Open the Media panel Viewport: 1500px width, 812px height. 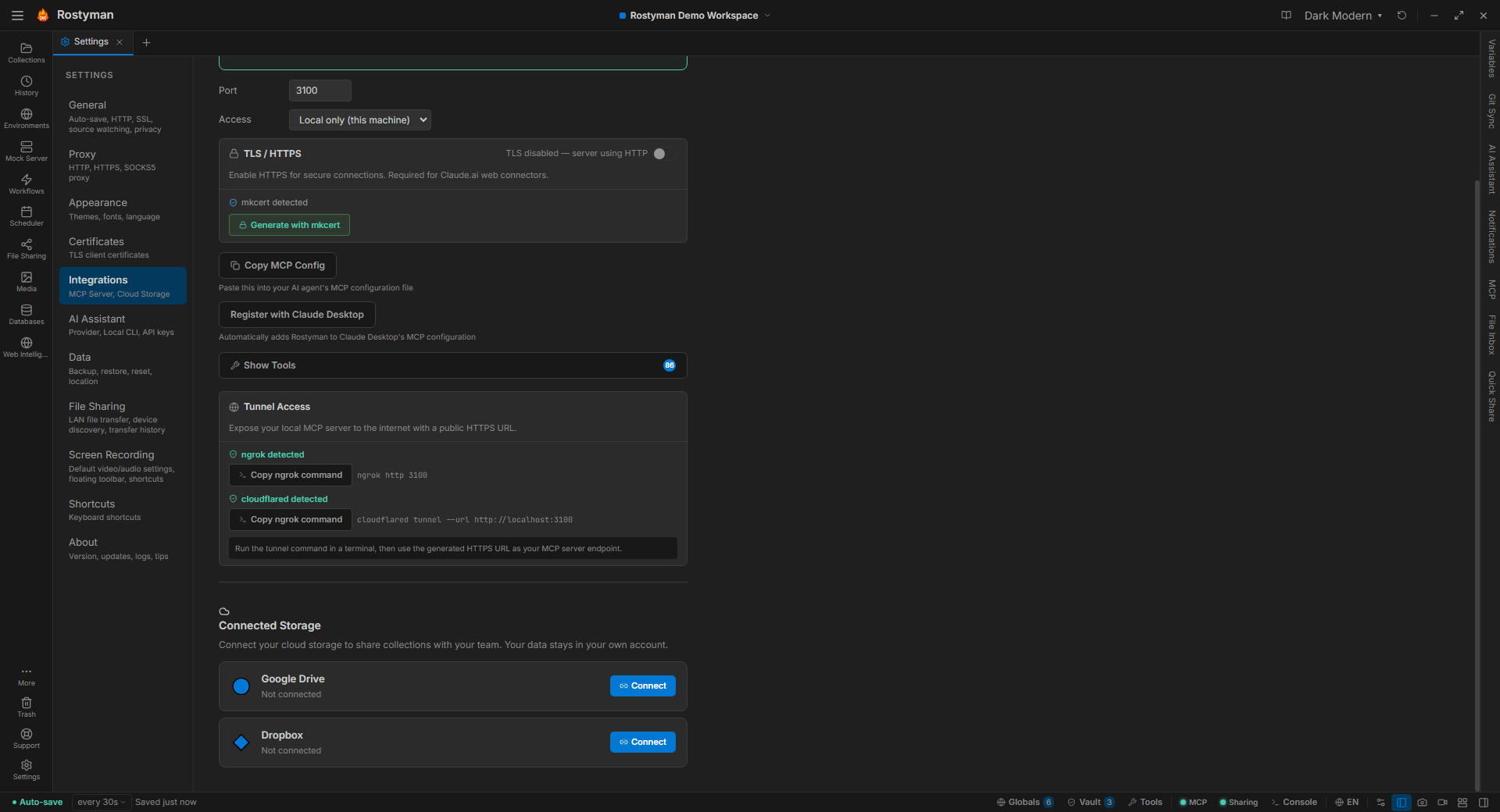point(26,282)
